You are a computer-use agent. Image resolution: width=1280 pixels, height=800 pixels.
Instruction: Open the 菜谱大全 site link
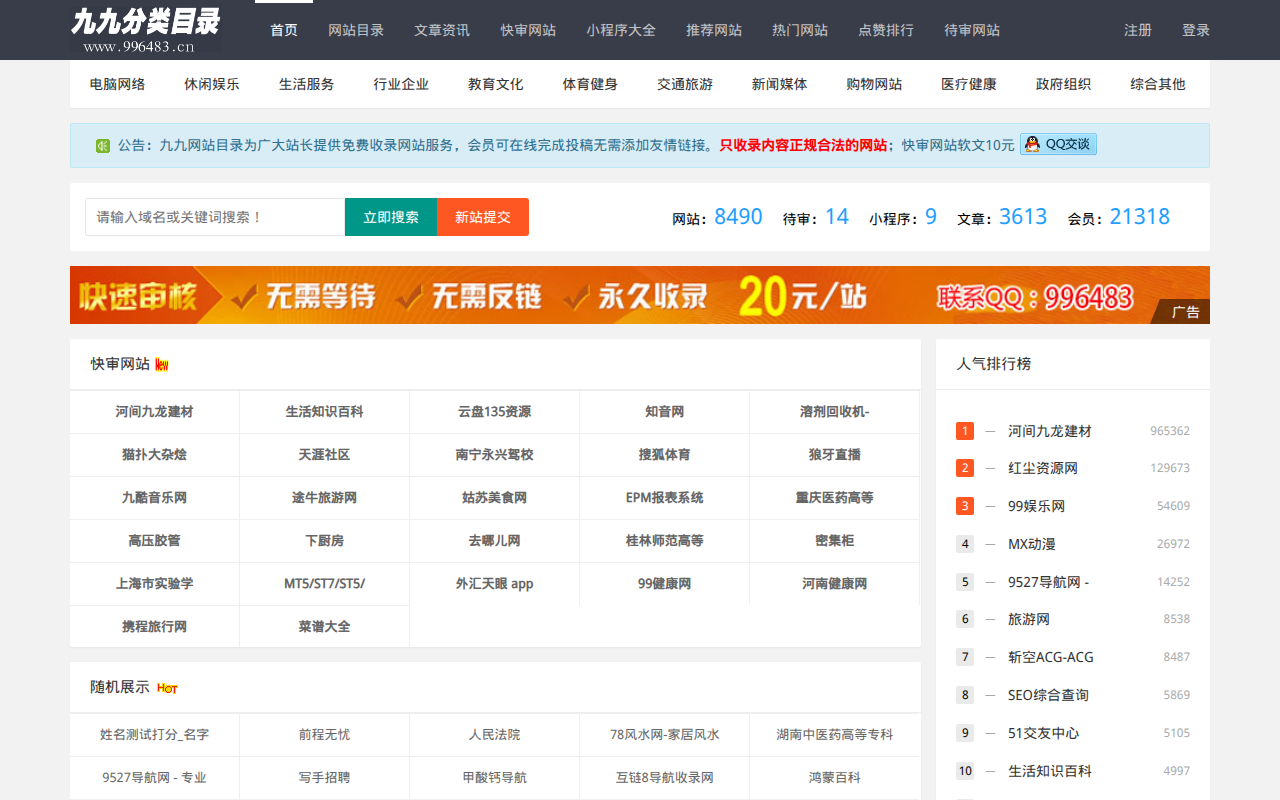324,627
